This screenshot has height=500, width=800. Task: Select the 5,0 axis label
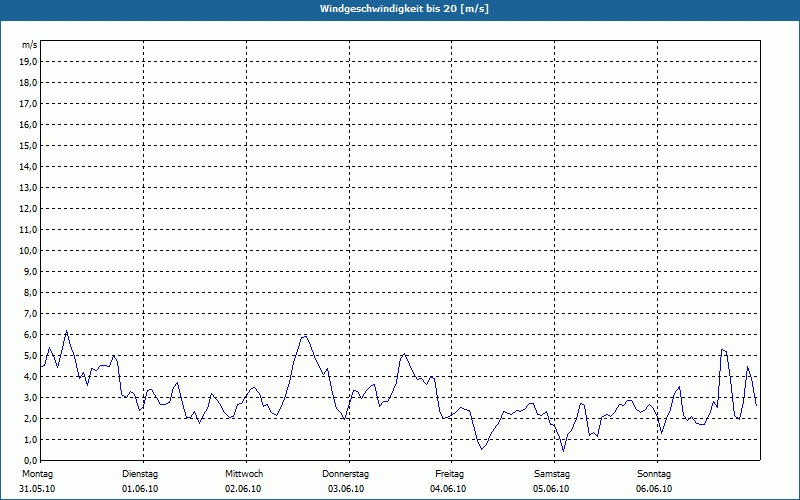coord(31,355)
